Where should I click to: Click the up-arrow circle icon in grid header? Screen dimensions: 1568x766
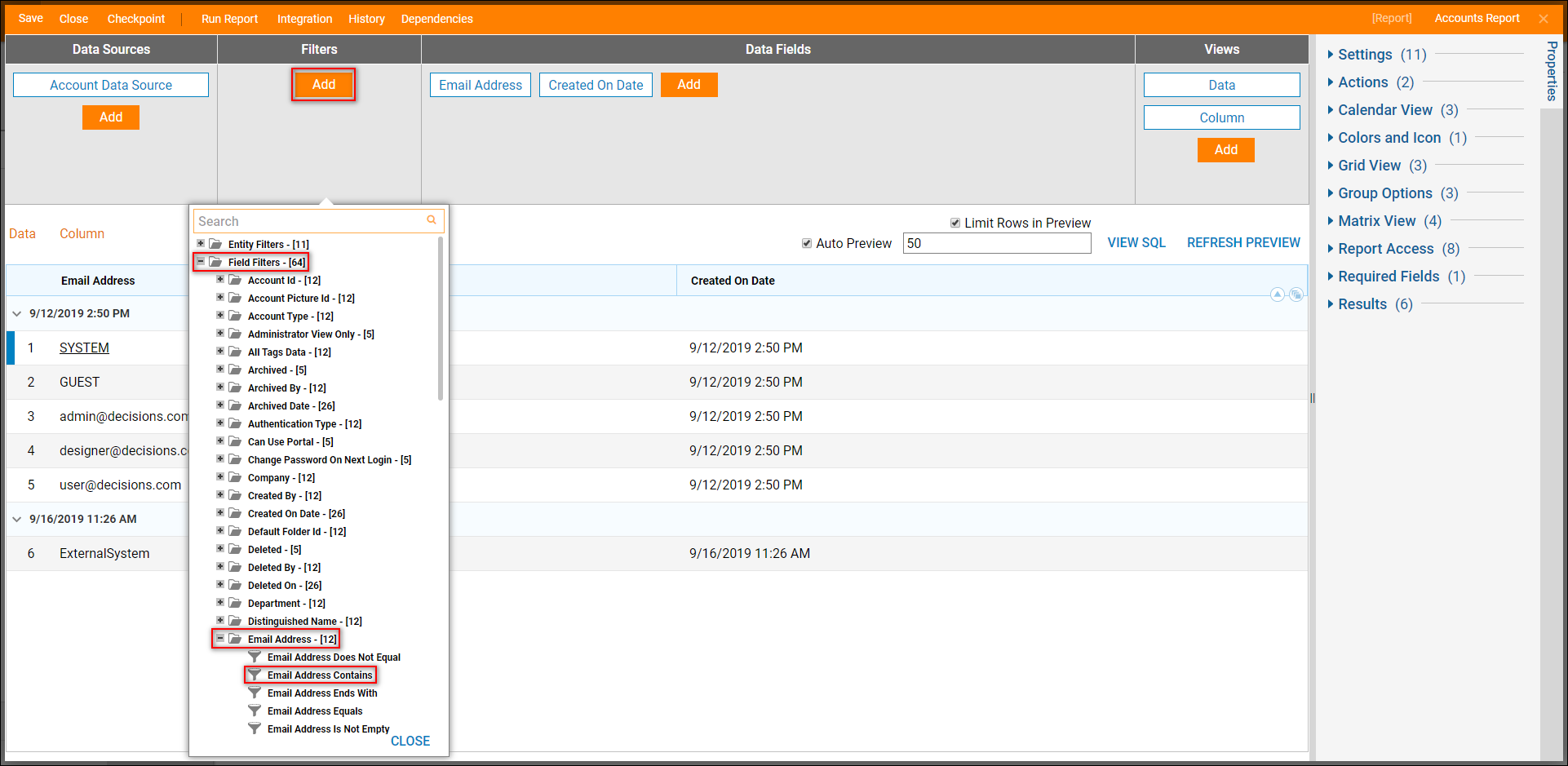pyautogui.click(x=1278, y=294)
